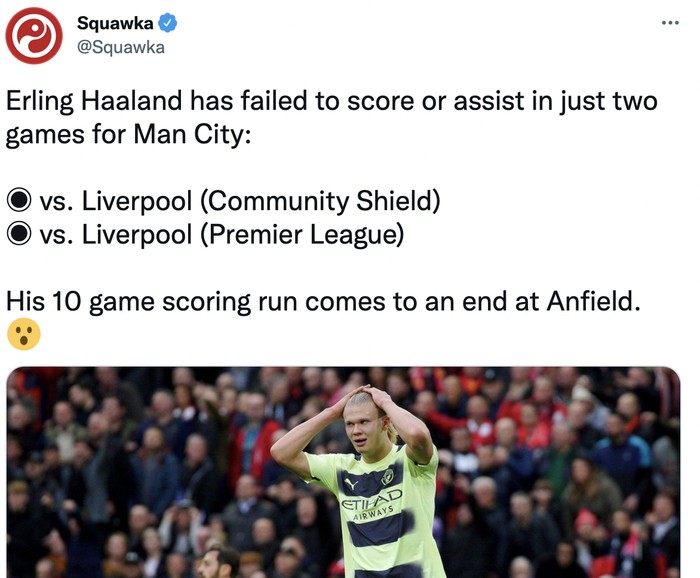Click the text "vs. Liverpool (Premier League)"
Viewport: 700px width, 578px height.
pos(222,235)
